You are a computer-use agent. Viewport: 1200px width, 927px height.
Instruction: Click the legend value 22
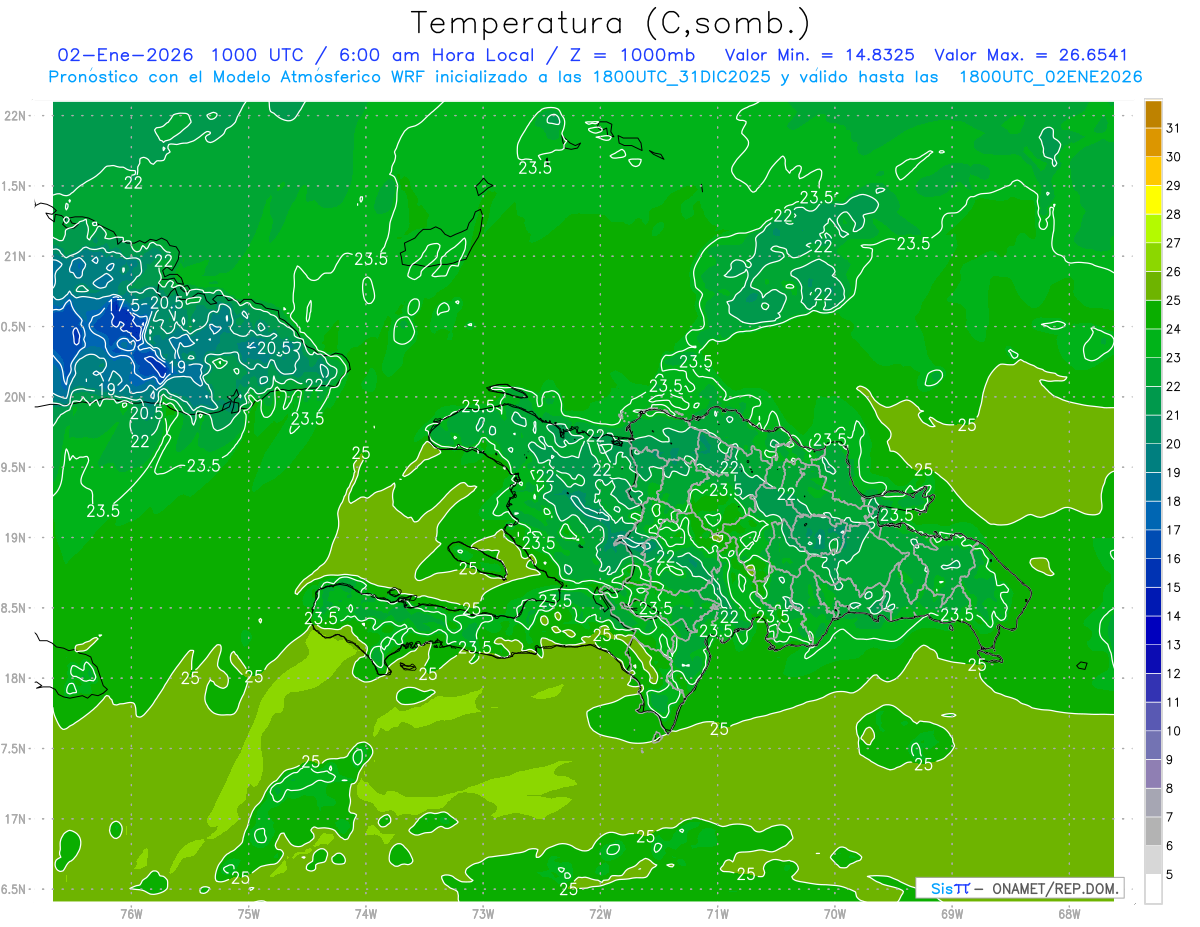1173,387
